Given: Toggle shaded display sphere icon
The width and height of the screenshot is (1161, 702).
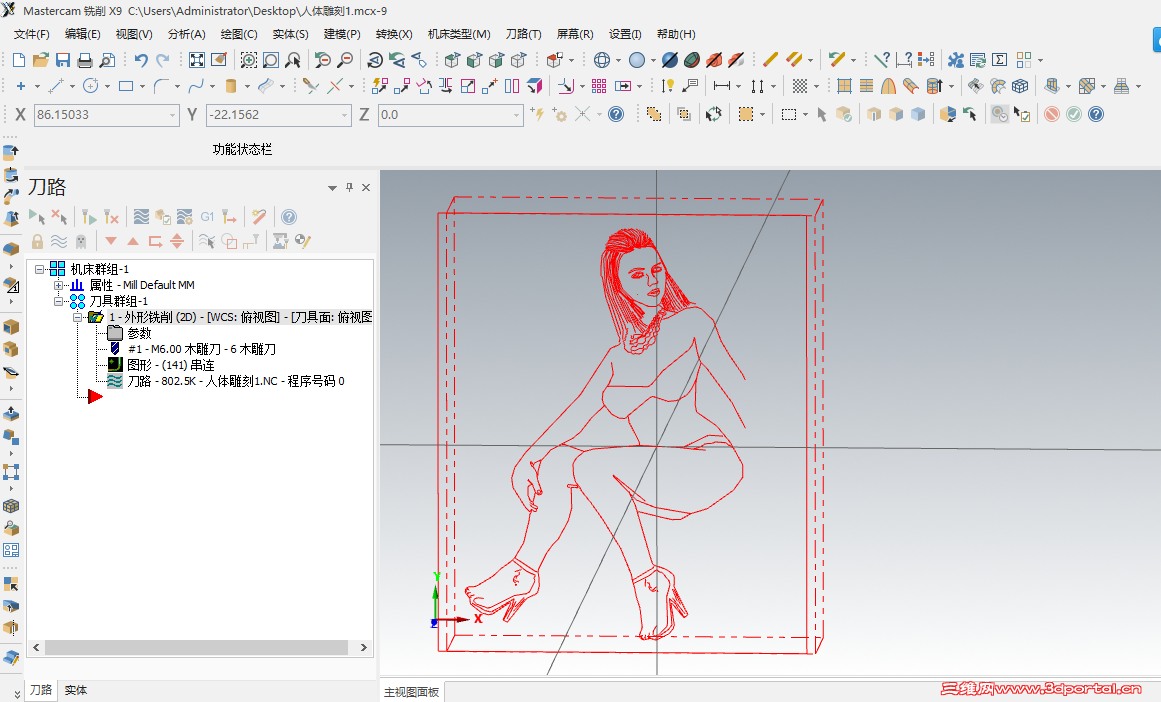Looking at the screenshot, I should 637,60.
